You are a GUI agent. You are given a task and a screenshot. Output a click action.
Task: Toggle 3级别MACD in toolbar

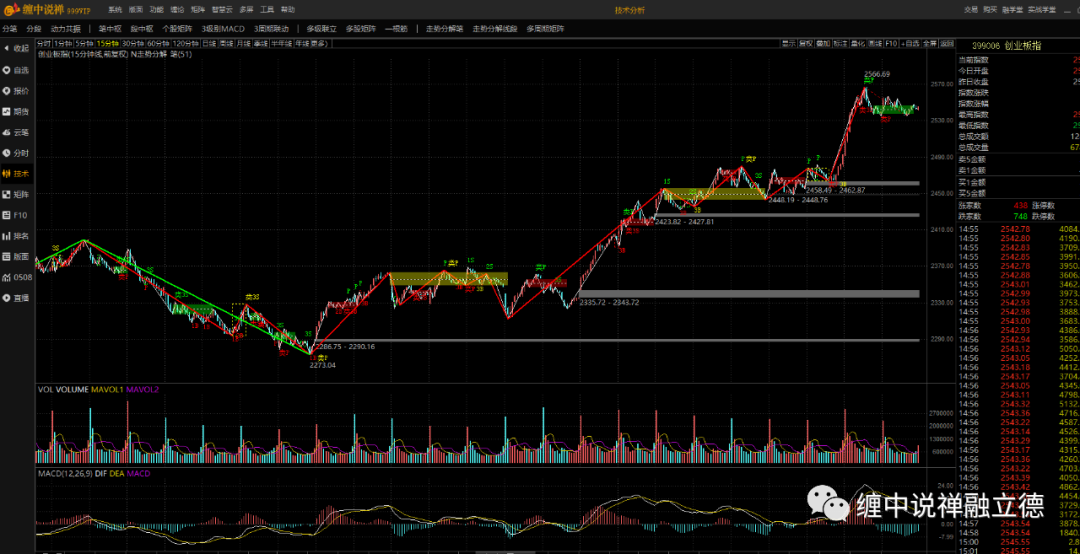[x=223, y=29]
